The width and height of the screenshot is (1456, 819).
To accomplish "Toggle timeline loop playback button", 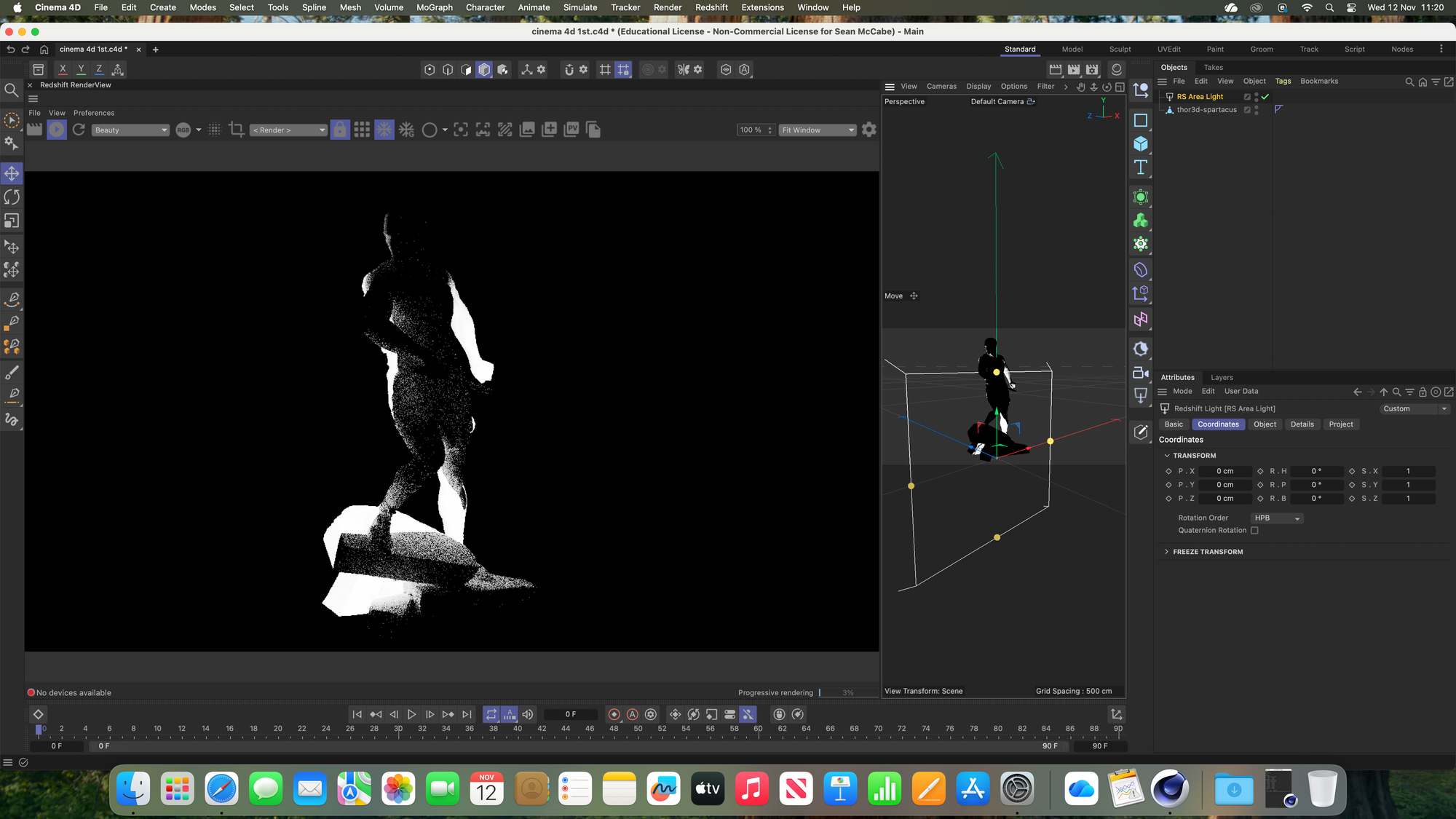I will [x=491, y=714].
